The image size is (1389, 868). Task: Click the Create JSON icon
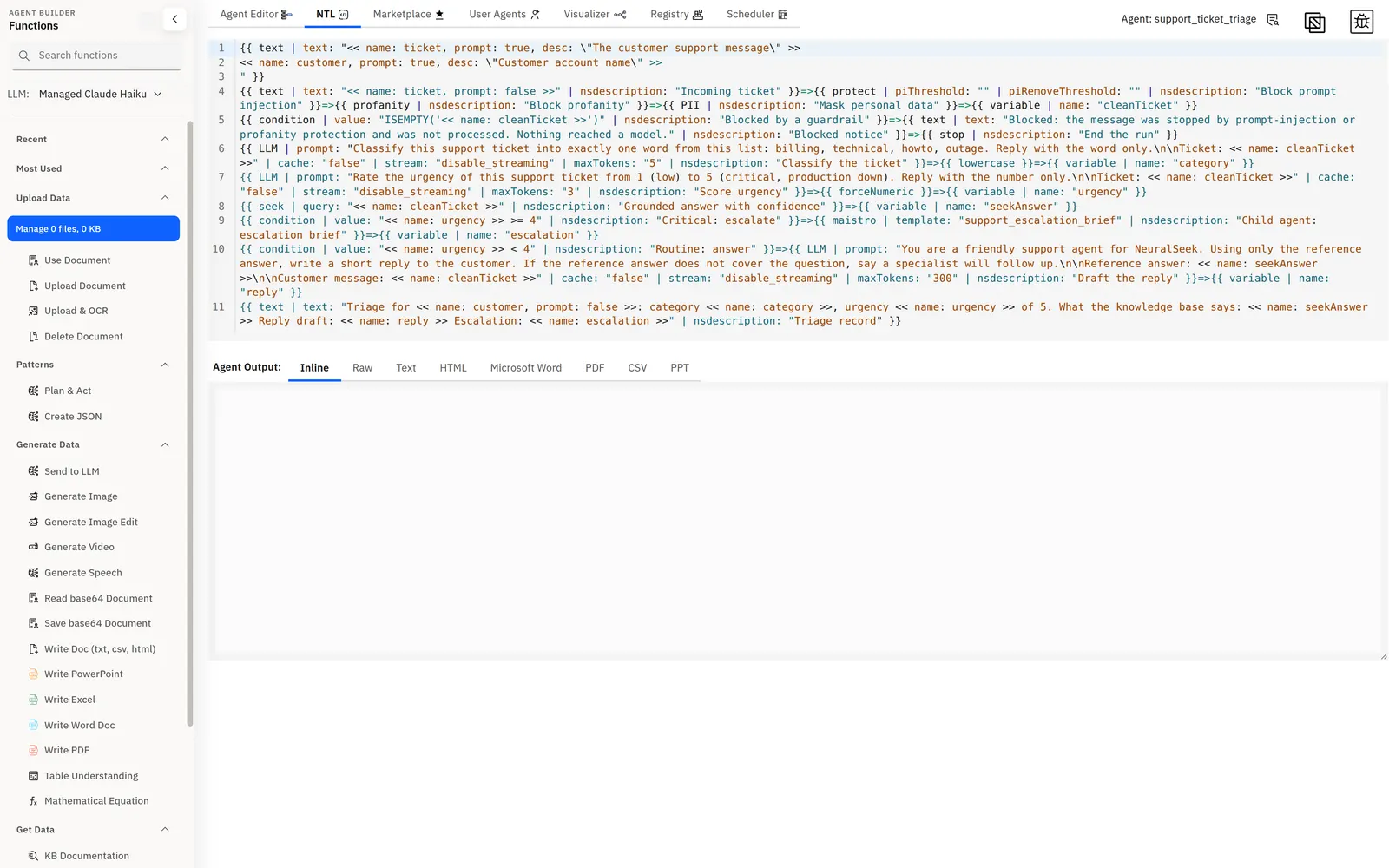coord(33,417)
